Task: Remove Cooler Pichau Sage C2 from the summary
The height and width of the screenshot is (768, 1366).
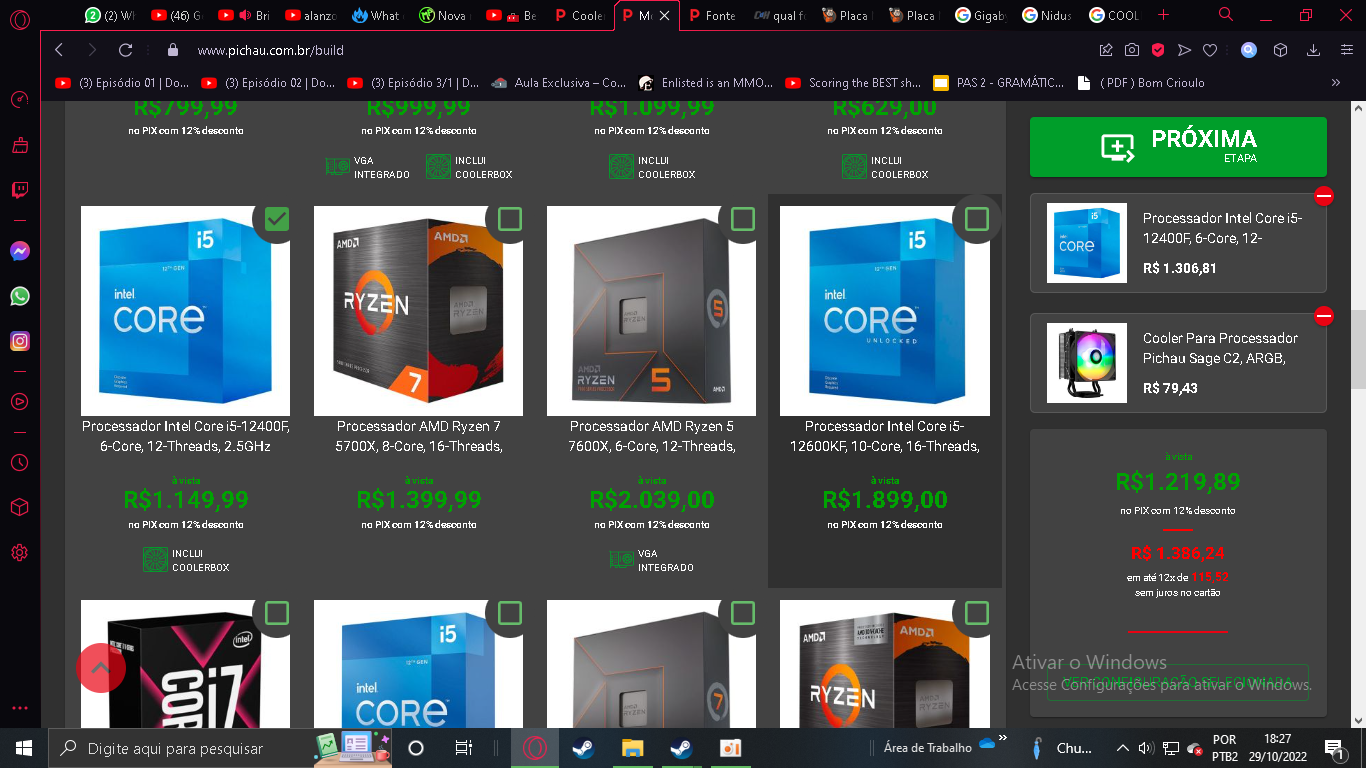Action: 1324,316
